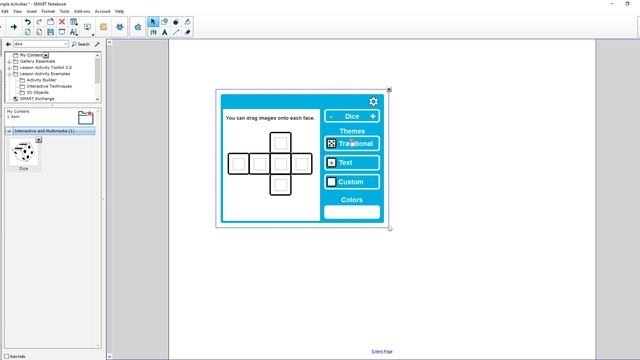Click the Paste clipboard icon
Viewport: 640px width, 360px height.
(x=50, y=22)
